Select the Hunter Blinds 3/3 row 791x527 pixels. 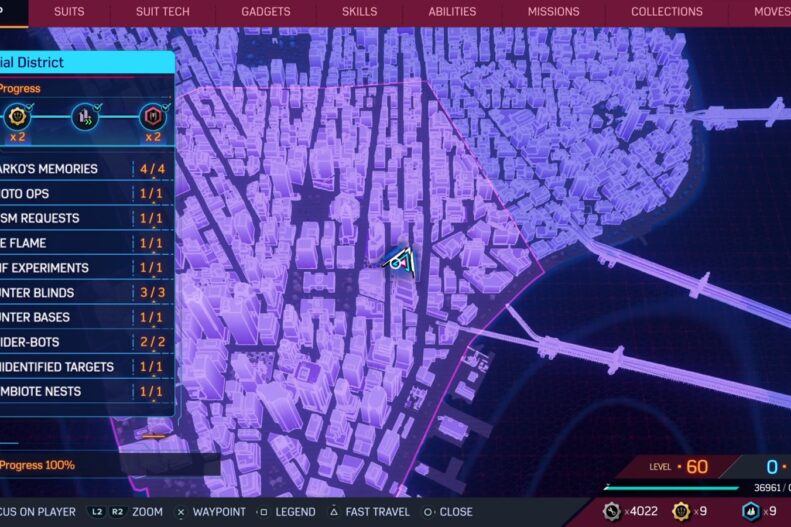coord(86,292)
